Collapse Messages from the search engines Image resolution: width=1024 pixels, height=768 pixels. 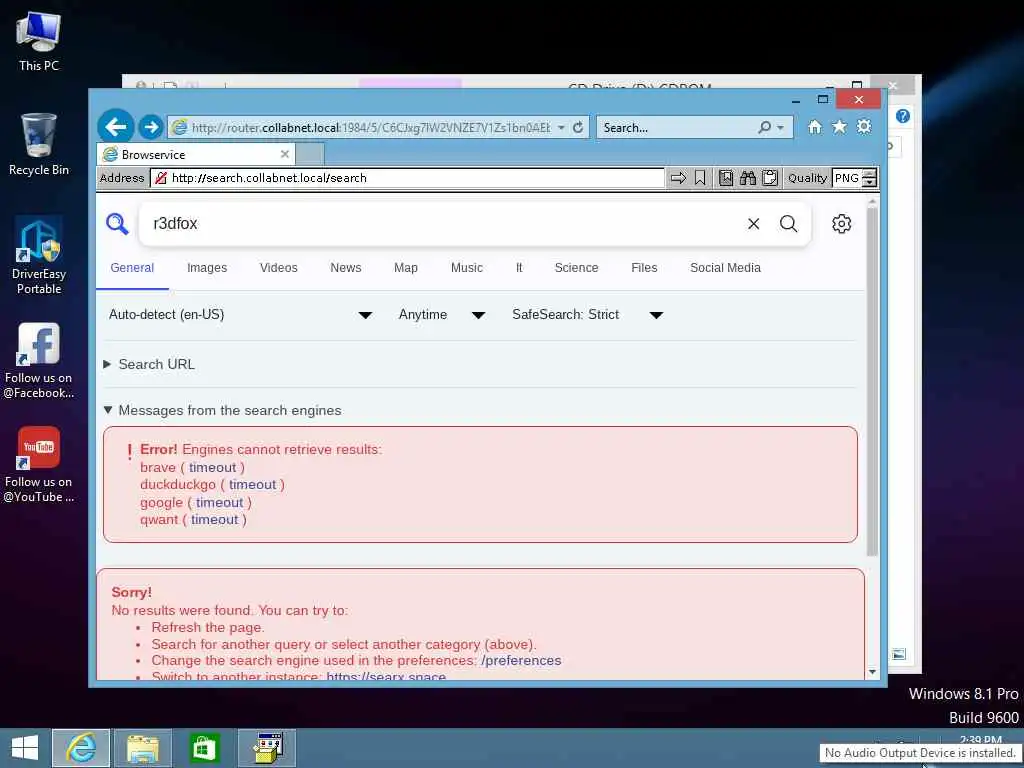[222, 410]
